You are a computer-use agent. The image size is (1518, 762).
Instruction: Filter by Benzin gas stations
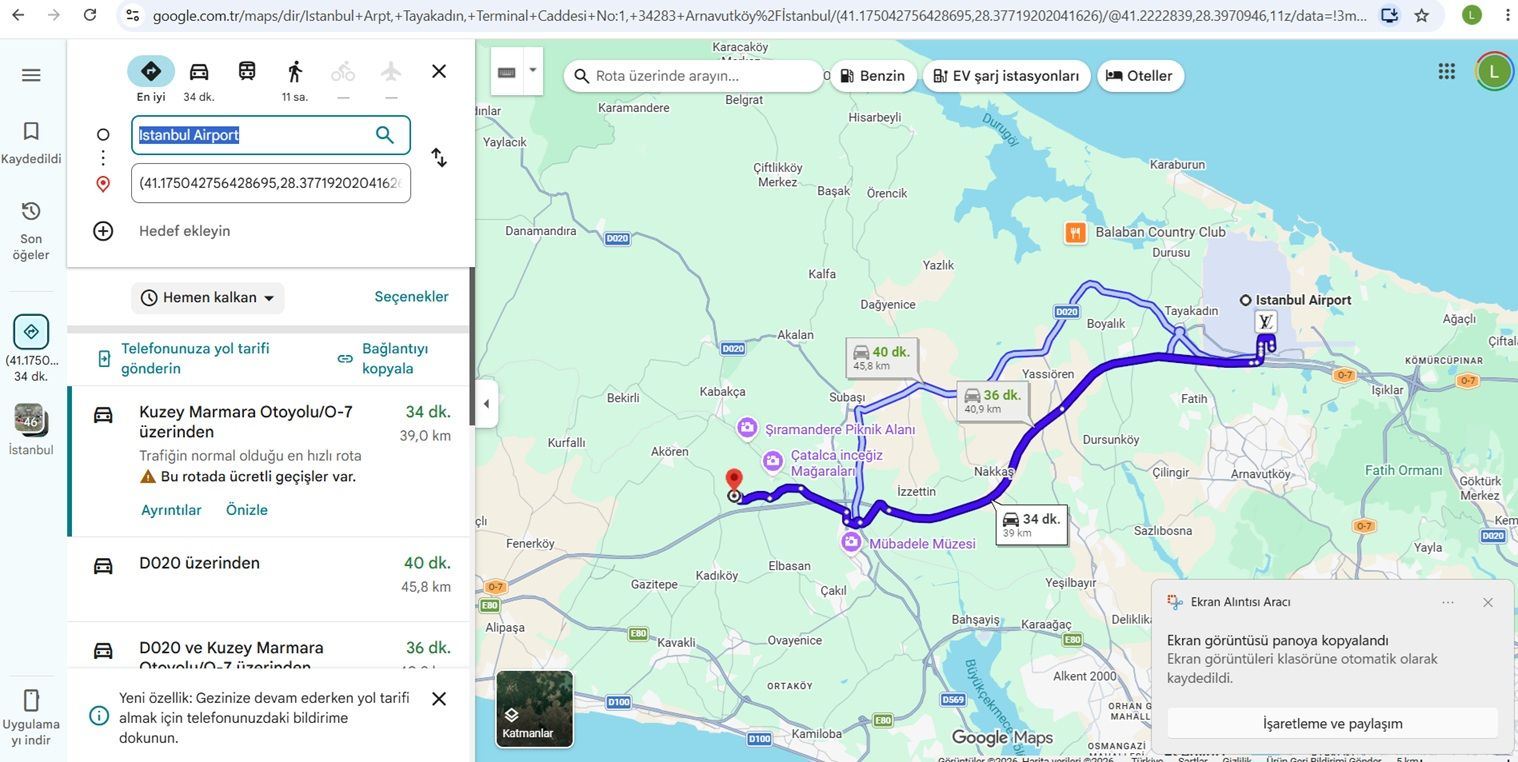873,76
